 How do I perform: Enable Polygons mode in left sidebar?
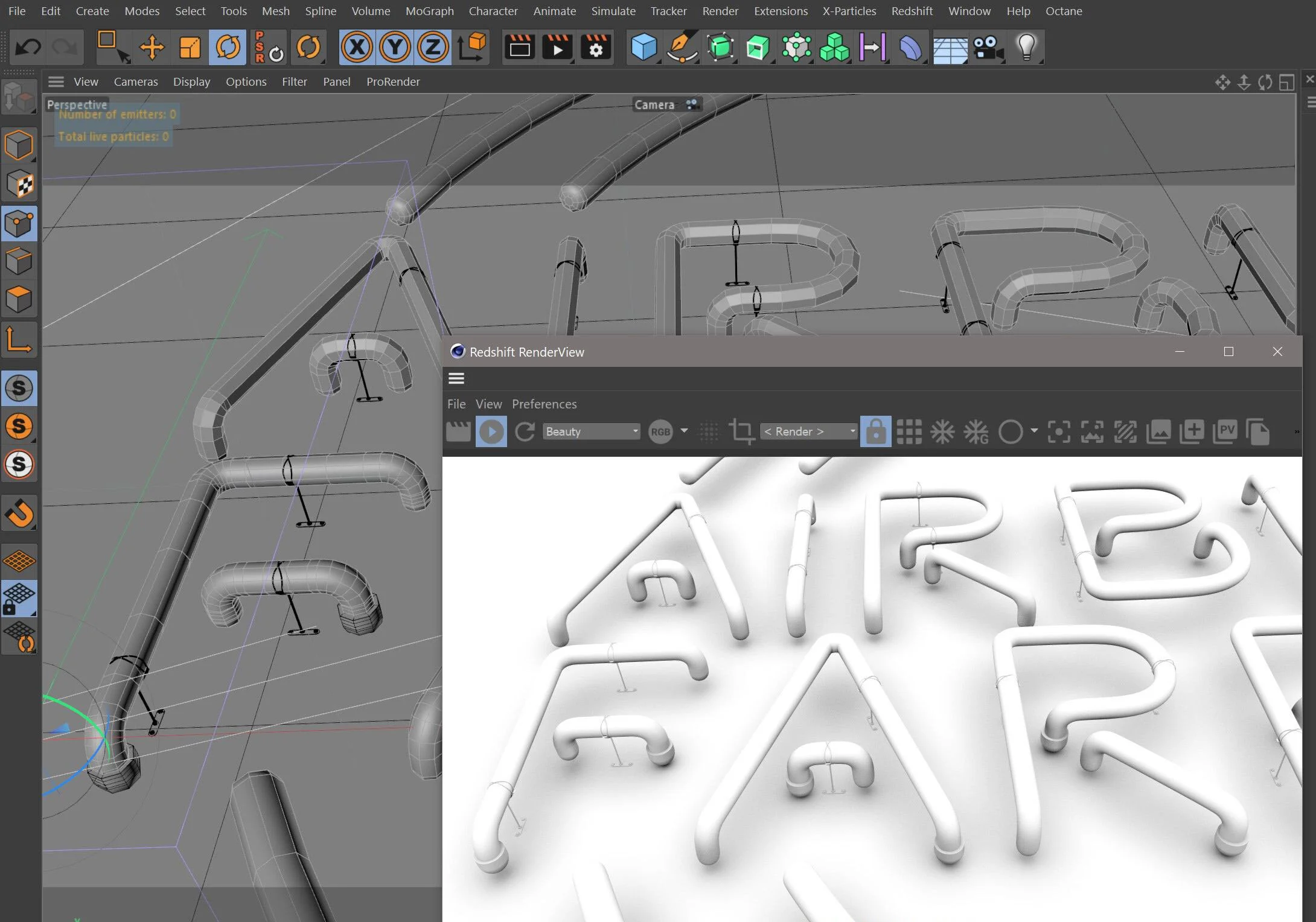pyautogui.click(x=19, y=299)
